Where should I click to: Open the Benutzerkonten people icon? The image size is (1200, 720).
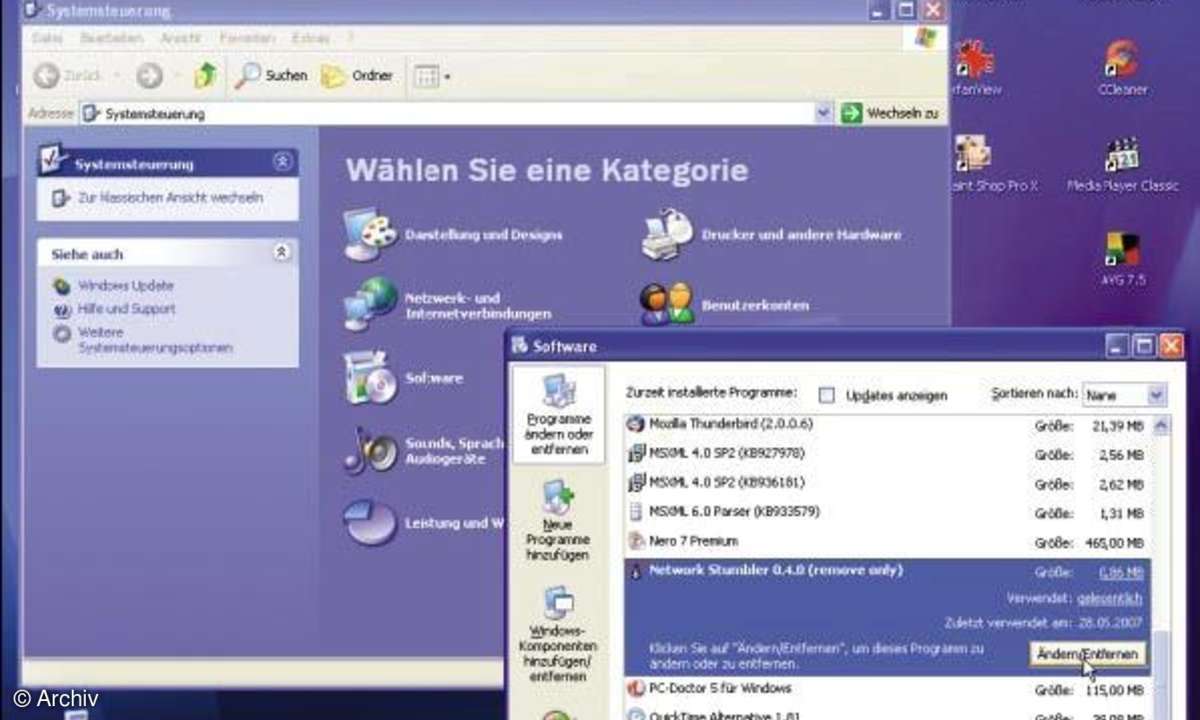[667, 305]
